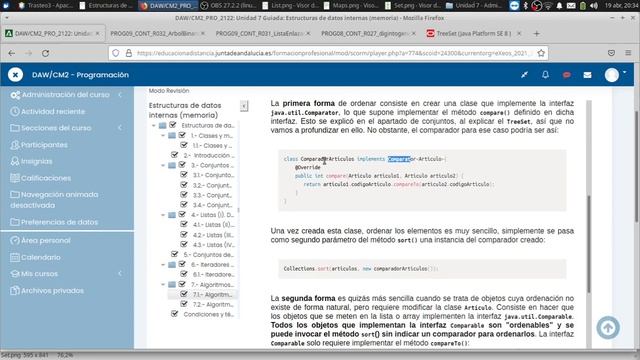Click the tree panel scrollbar handle
Screen dimensions: 640x360
point(238,211)
